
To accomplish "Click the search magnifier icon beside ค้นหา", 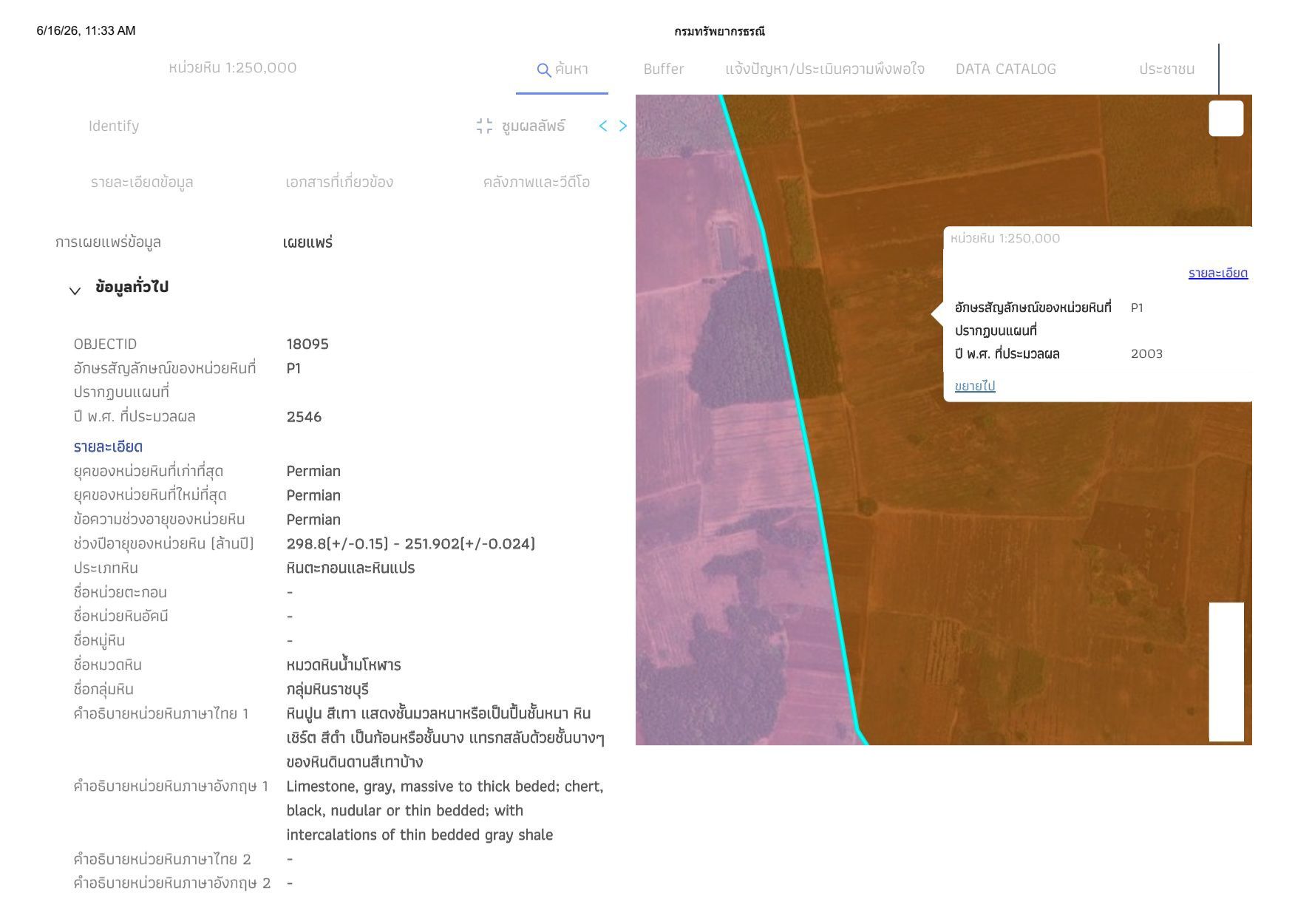I will pos(543,70).
